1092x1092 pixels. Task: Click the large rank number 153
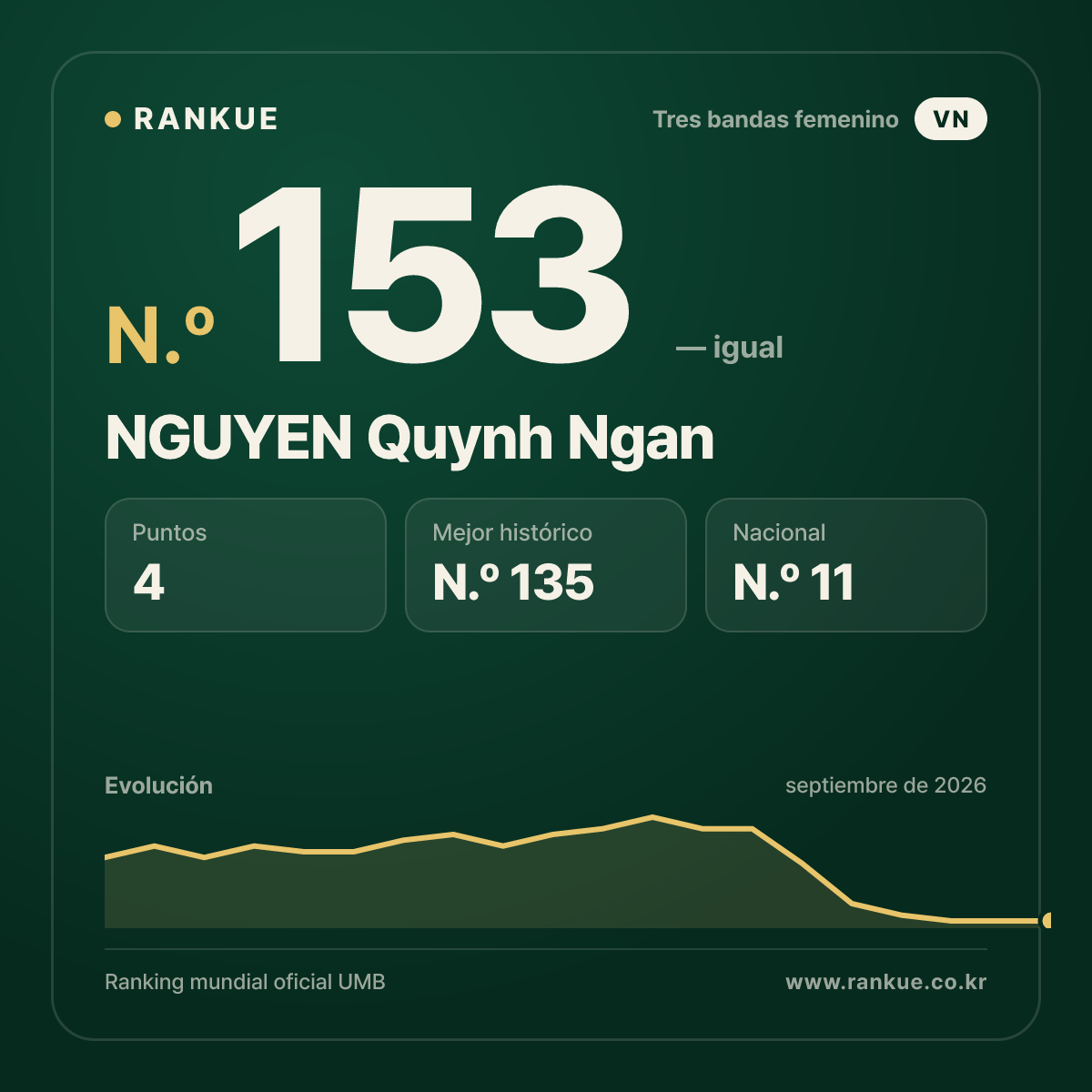click(433, 273)
